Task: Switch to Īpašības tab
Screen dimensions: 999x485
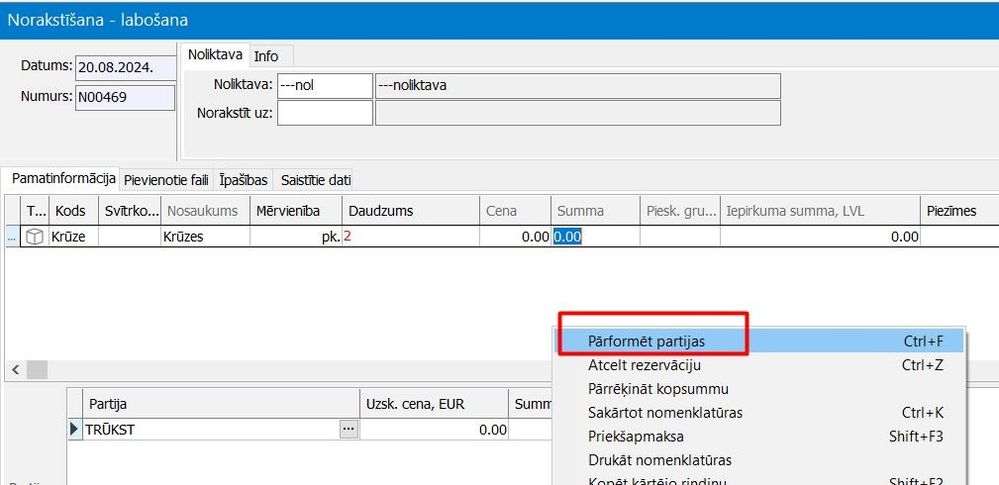Action: click(243, 180)
